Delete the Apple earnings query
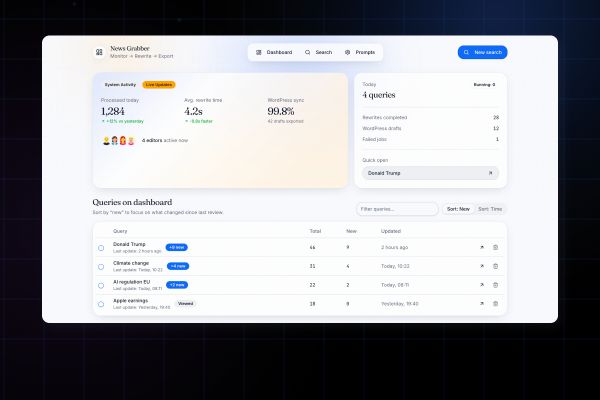This screenshot has width=600, height=400. 496,304
